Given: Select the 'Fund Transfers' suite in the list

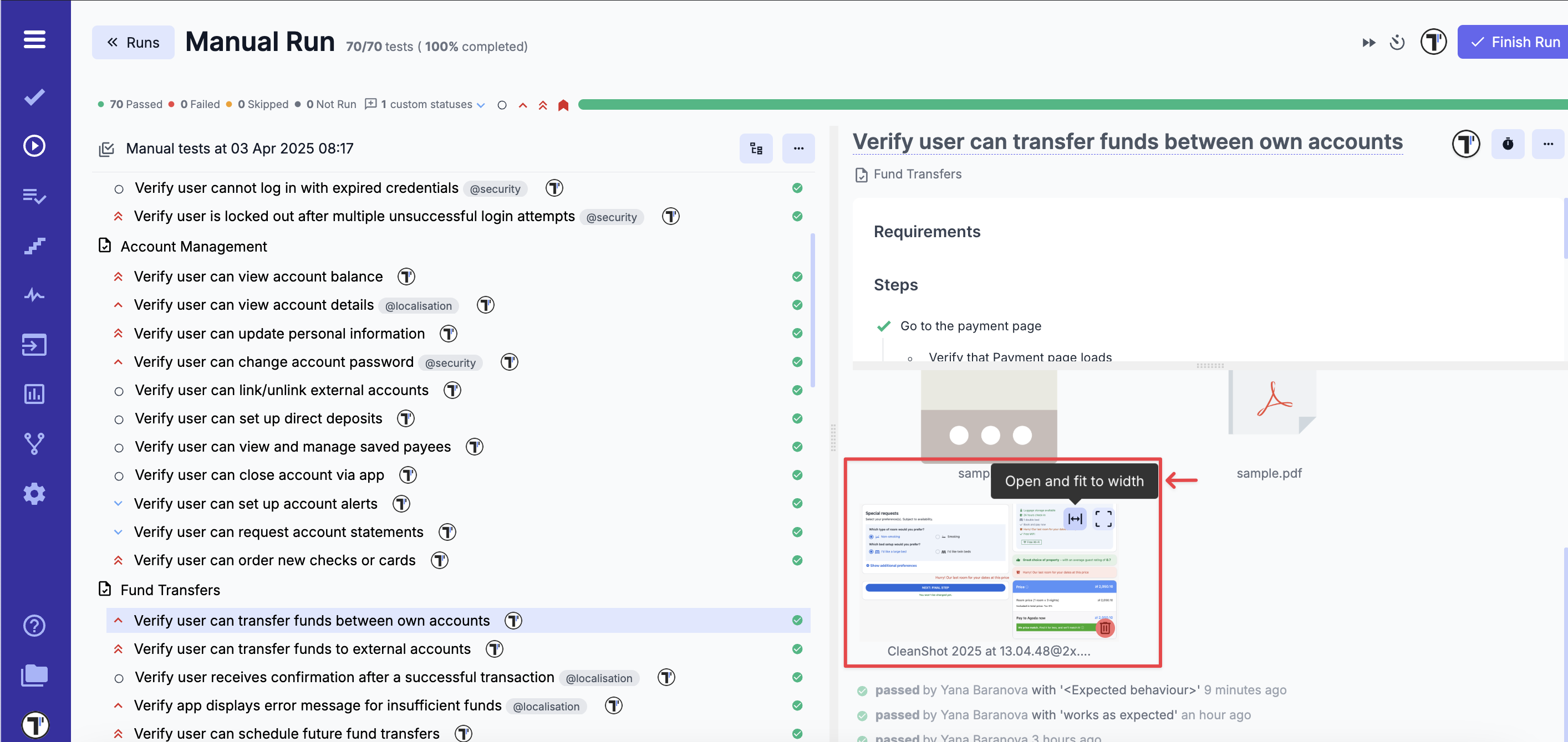Looking at the screenshot, I should (x=170, y=590).
